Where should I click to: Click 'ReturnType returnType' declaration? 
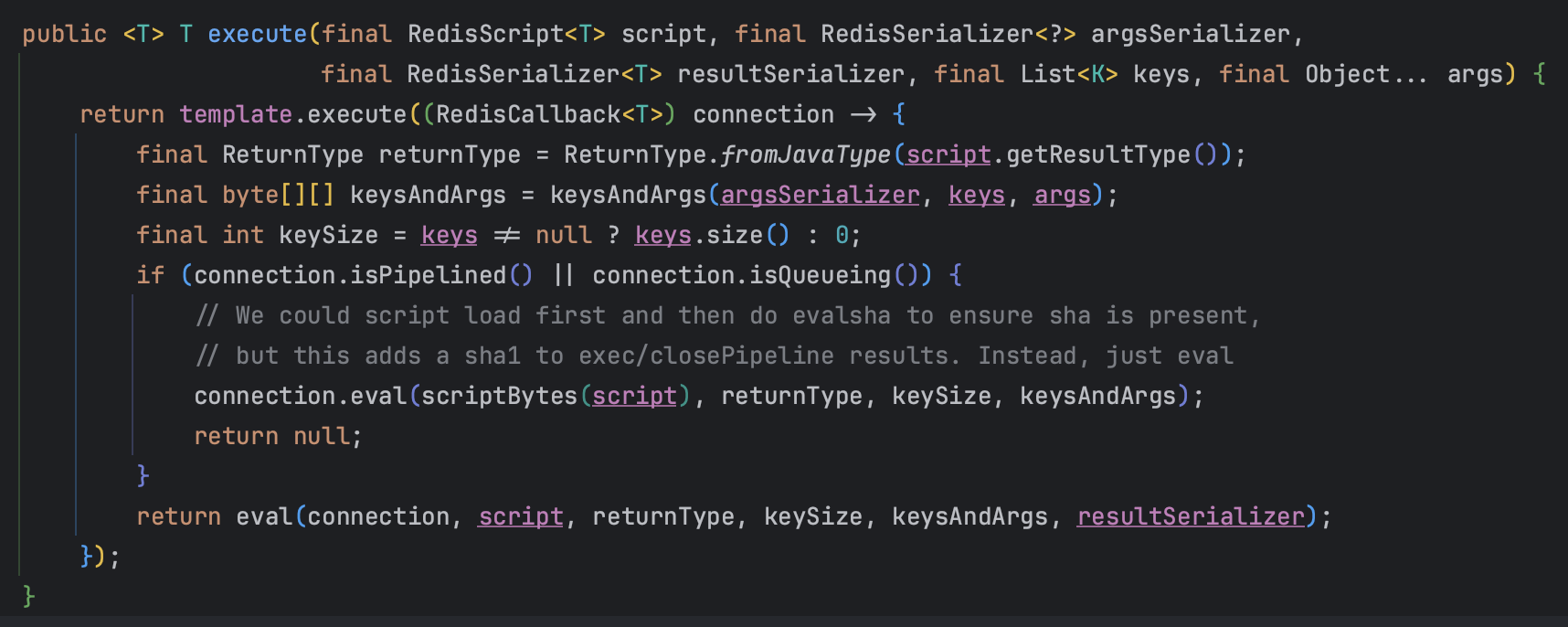pos(371,154)
